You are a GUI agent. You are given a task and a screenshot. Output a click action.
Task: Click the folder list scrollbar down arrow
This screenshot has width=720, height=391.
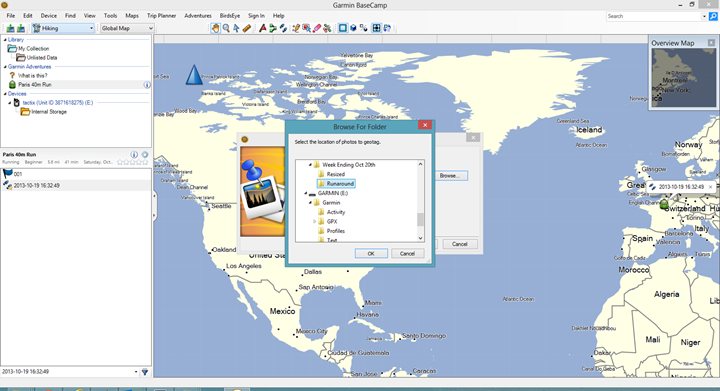point(420,238)
